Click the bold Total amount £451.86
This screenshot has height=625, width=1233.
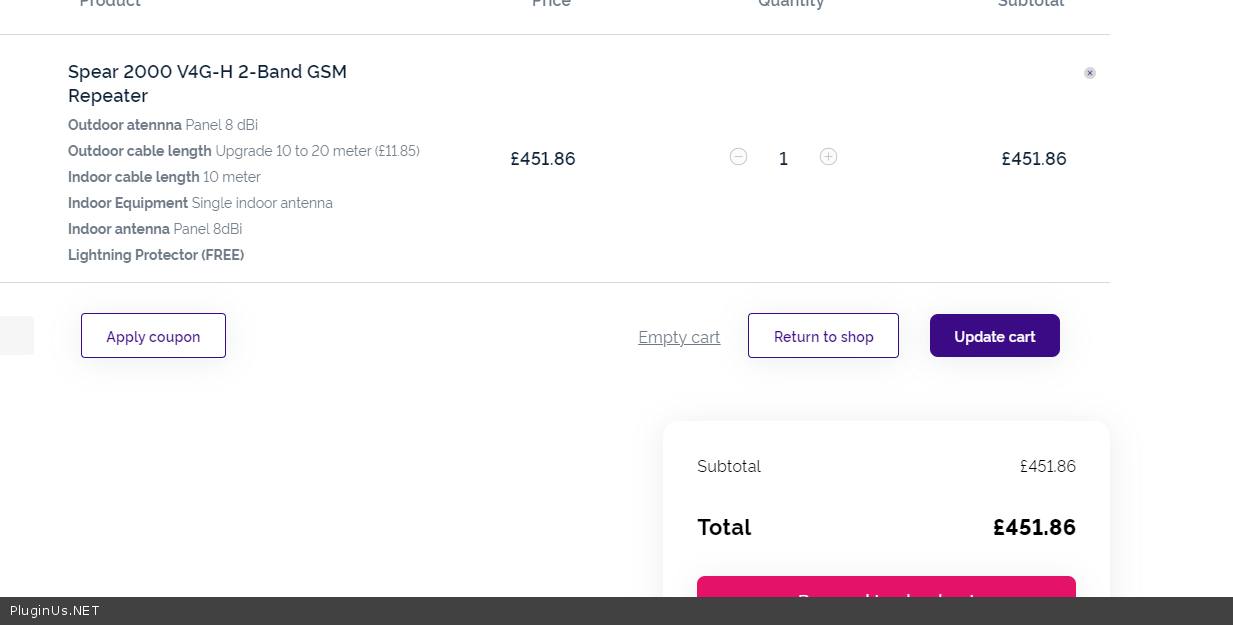(1034, 528)
